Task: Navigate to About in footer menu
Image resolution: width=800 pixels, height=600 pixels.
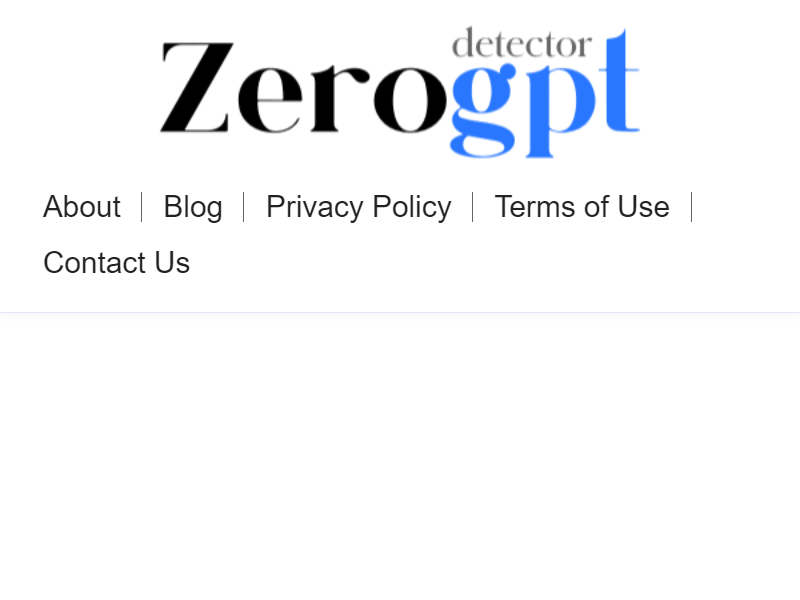Action: 82,207
